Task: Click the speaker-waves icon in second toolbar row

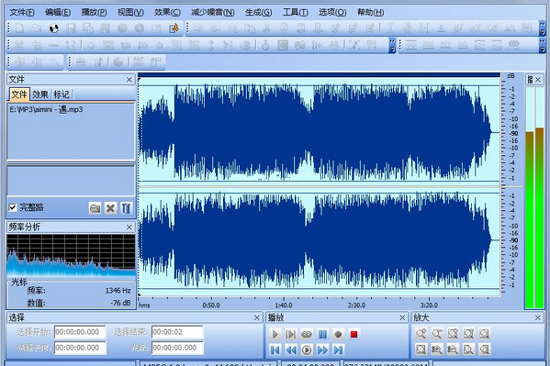Action: [317, 45]
